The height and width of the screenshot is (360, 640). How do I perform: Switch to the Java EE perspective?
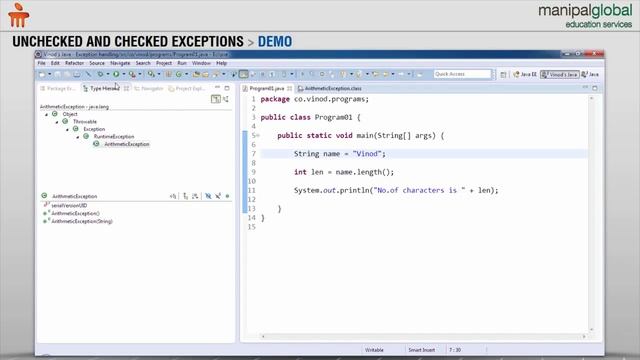tap(525, 75)
